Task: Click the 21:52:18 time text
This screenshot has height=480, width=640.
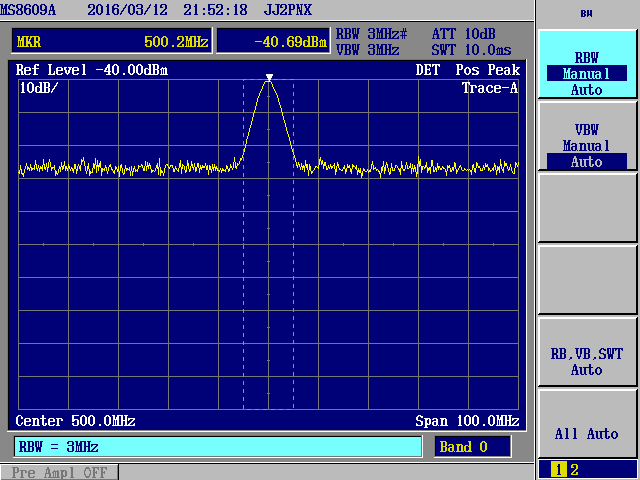Action: (215, 9)
